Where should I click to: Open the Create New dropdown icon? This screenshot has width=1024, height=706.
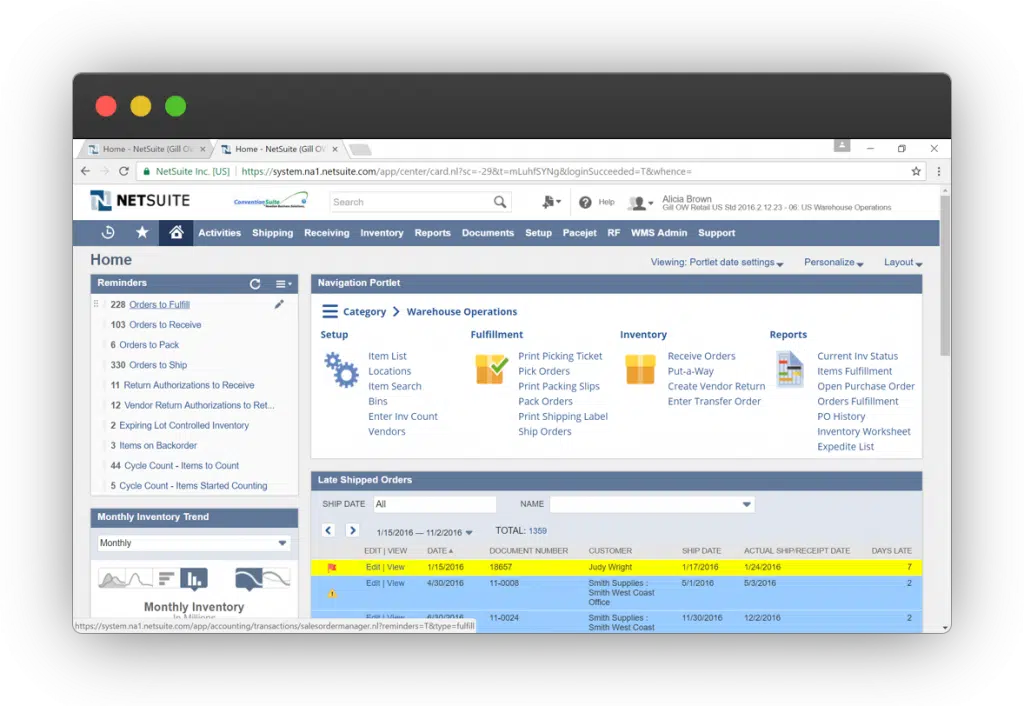coord(551,202)
